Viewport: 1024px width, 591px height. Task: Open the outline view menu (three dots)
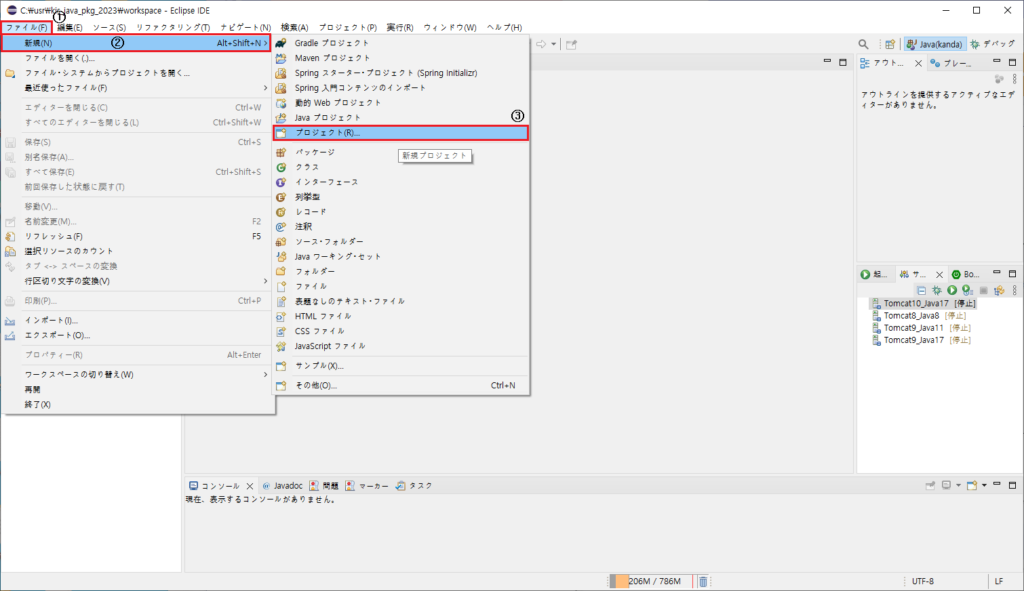pyautogui.click(x=1014, y=79)
